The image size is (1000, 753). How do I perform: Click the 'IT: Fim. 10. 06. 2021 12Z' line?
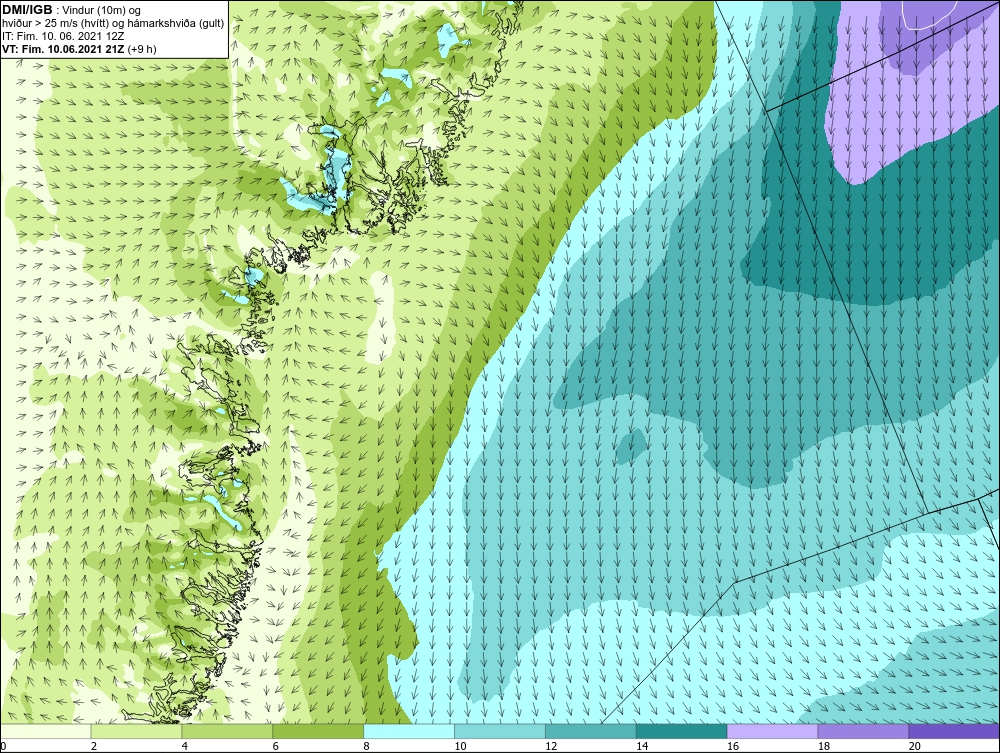(63, 36)
